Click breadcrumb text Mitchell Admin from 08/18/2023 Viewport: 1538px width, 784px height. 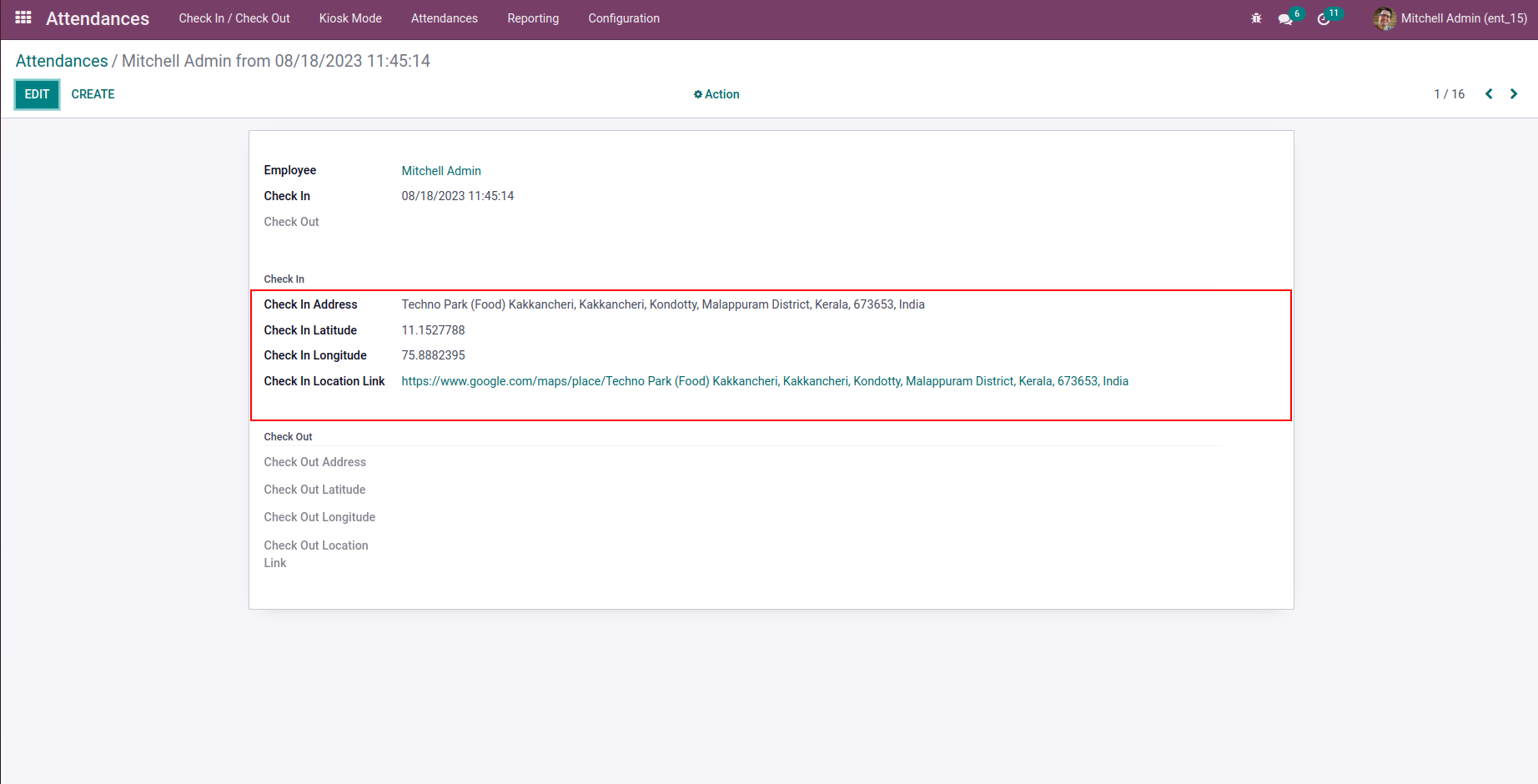[276, 61]
